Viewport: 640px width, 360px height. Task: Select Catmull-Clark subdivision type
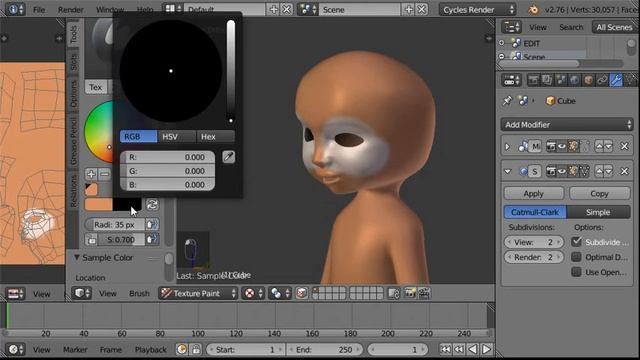tap(535, 212)
